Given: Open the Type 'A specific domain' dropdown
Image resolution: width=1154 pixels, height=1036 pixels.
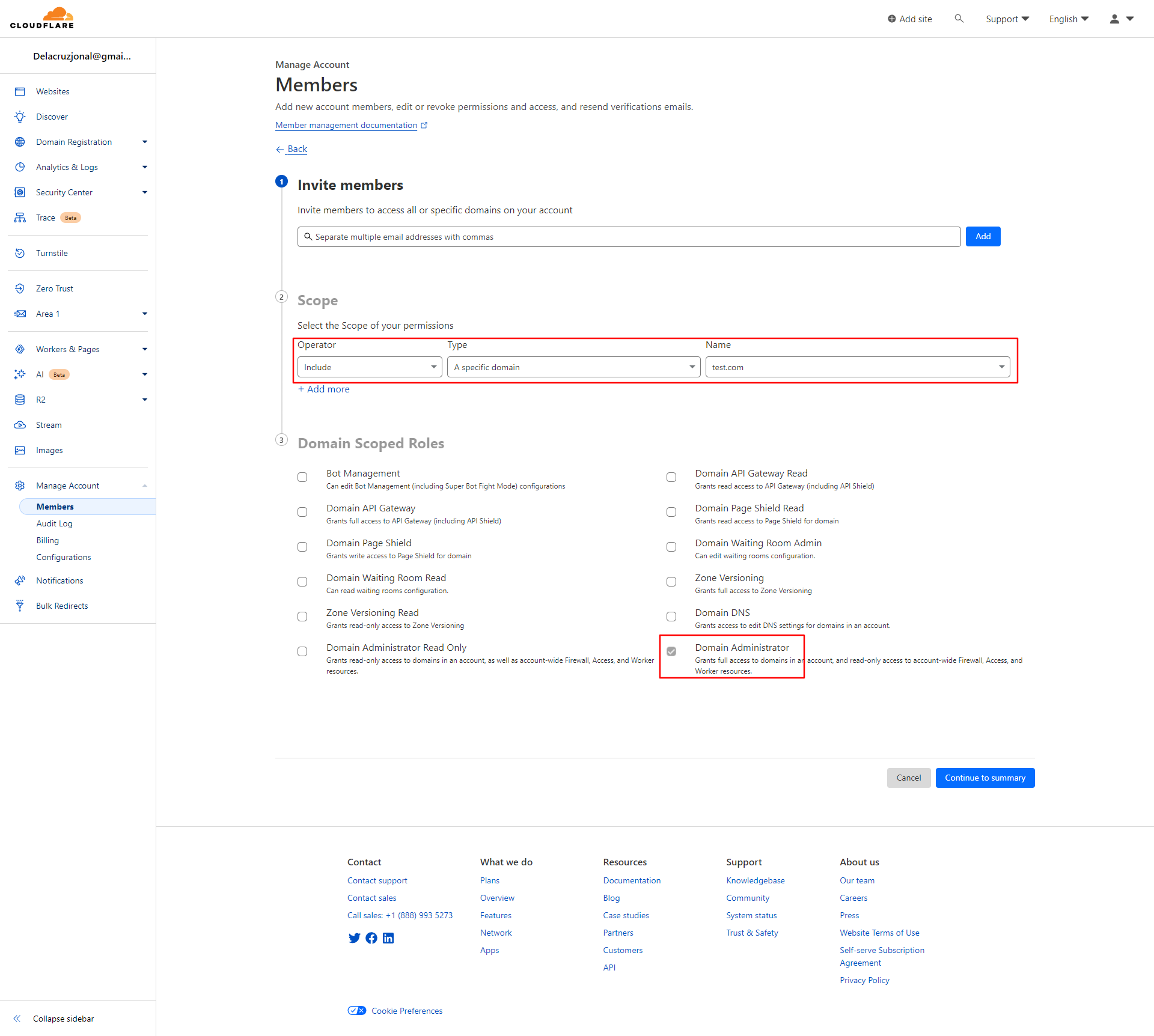Looking at the screenshot, I should point(573,367).
